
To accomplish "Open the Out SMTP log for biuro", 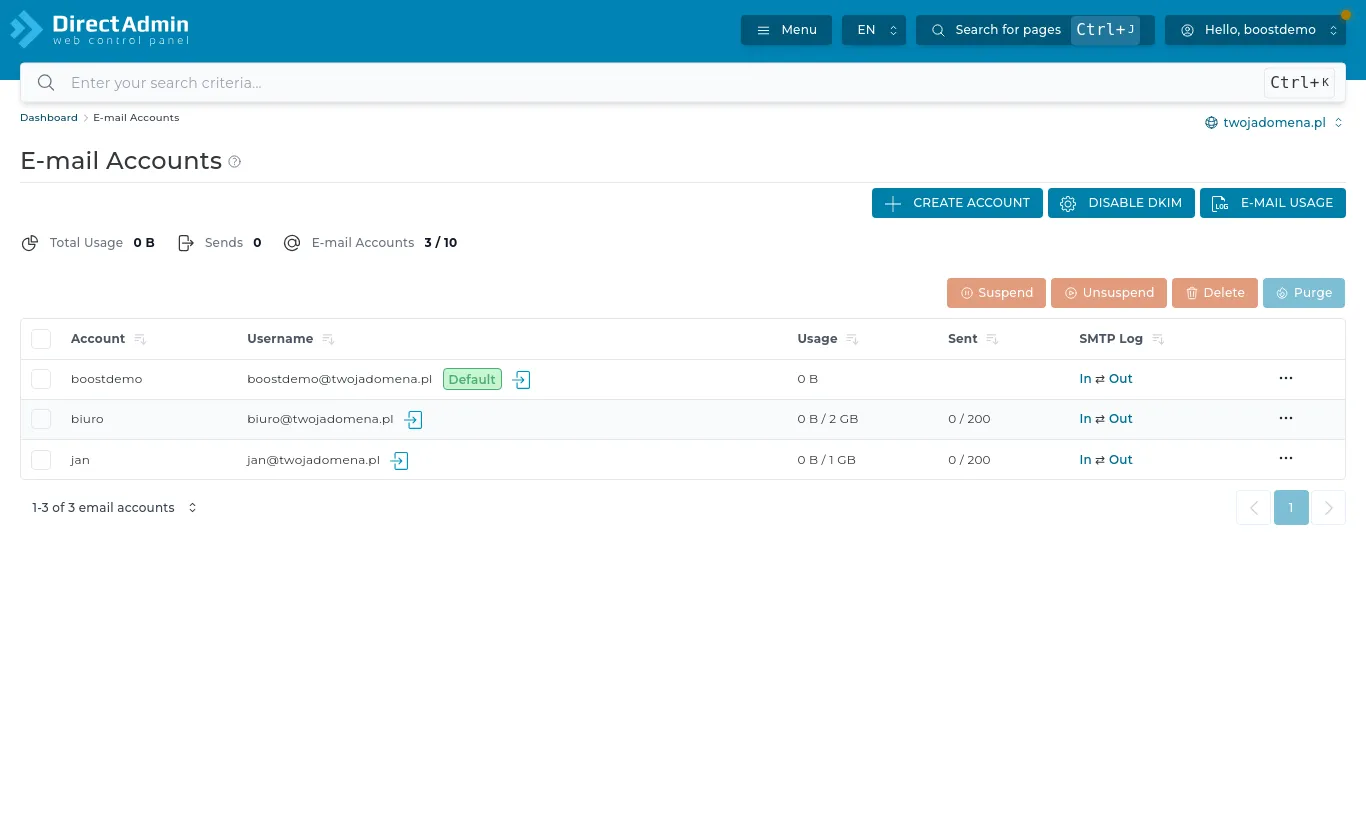I will pyautogui.click(x=1121, y=419).
